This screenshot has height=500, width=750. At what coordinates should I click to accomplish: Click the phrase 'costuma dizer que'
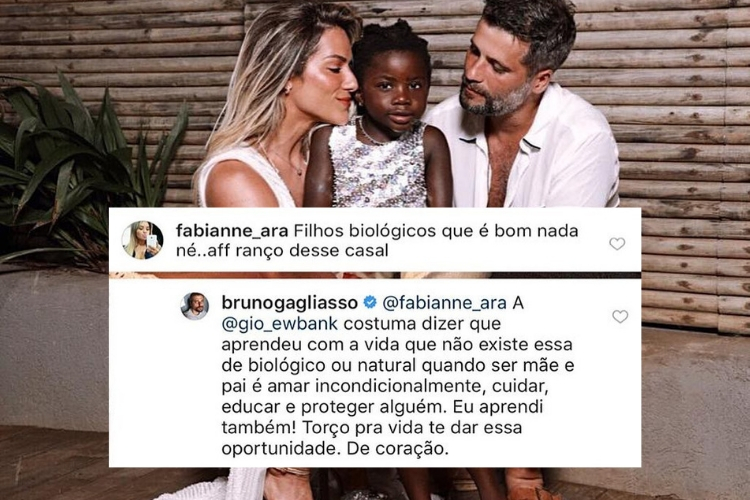pos(422,323)
